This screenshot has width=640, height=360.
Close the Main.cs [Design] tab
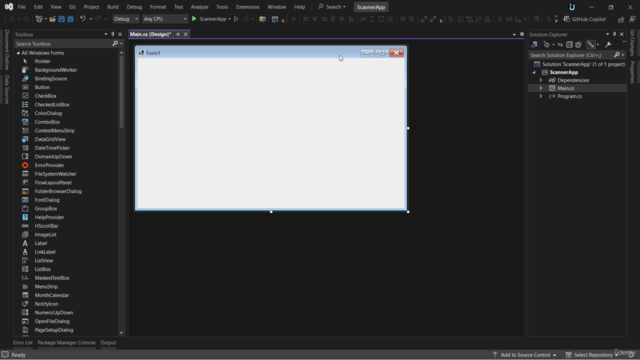[186, 34]
